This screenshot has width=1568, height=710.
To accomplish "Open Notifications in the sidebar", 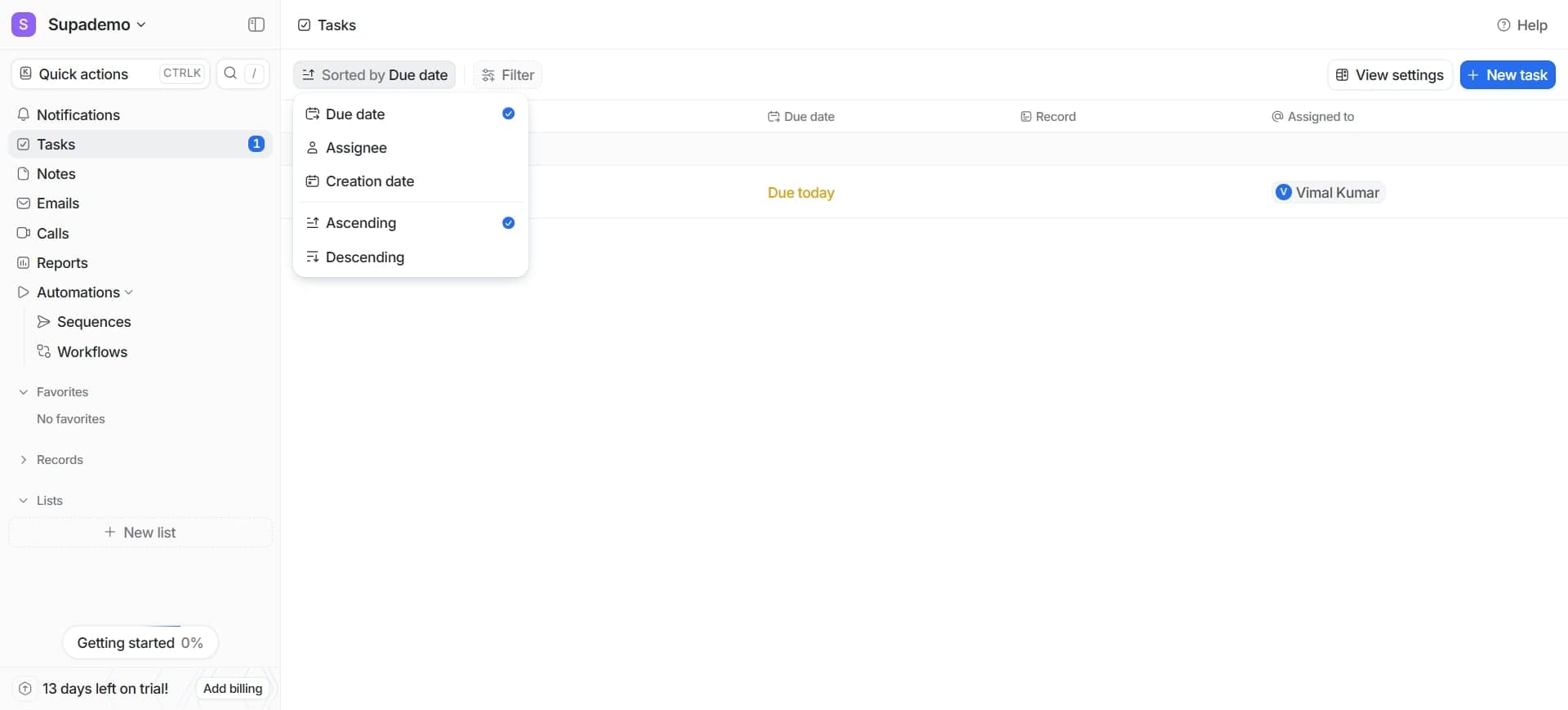I will (x=140, y=114).
